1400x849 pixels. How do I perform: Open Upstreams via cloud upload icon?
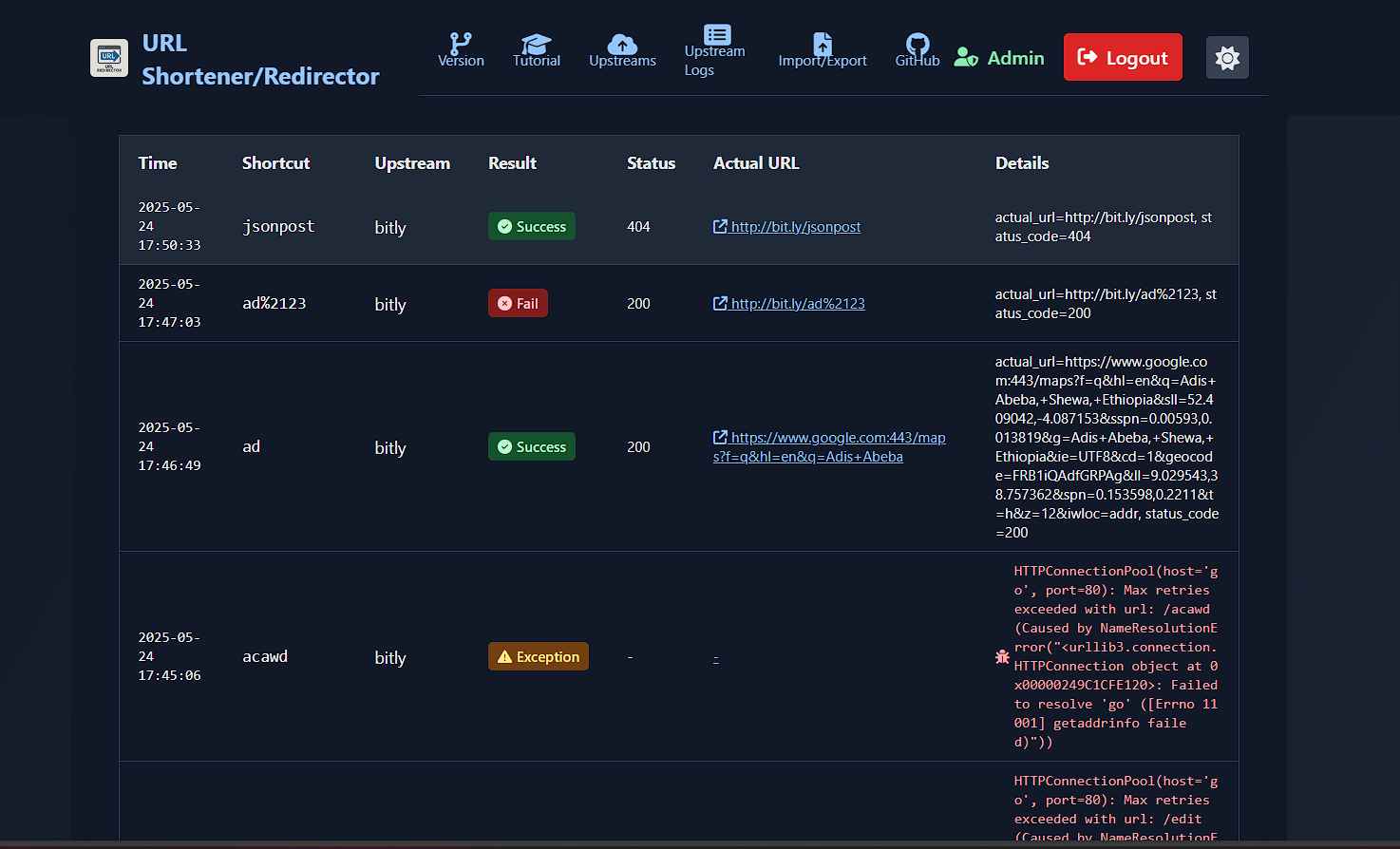pyautogui.click(x=622, y=44)
